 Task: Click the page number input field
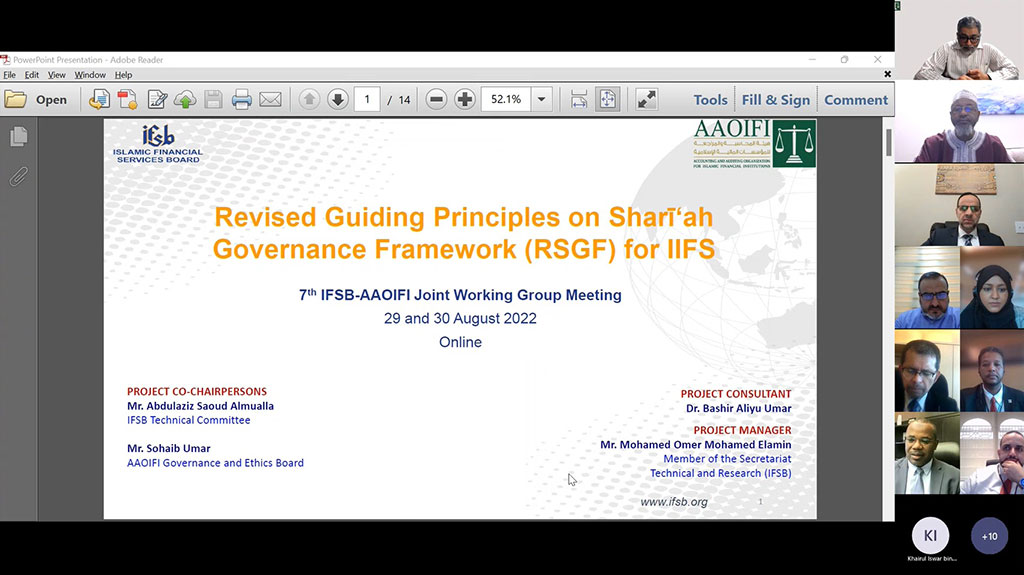[x=367, y=99]
